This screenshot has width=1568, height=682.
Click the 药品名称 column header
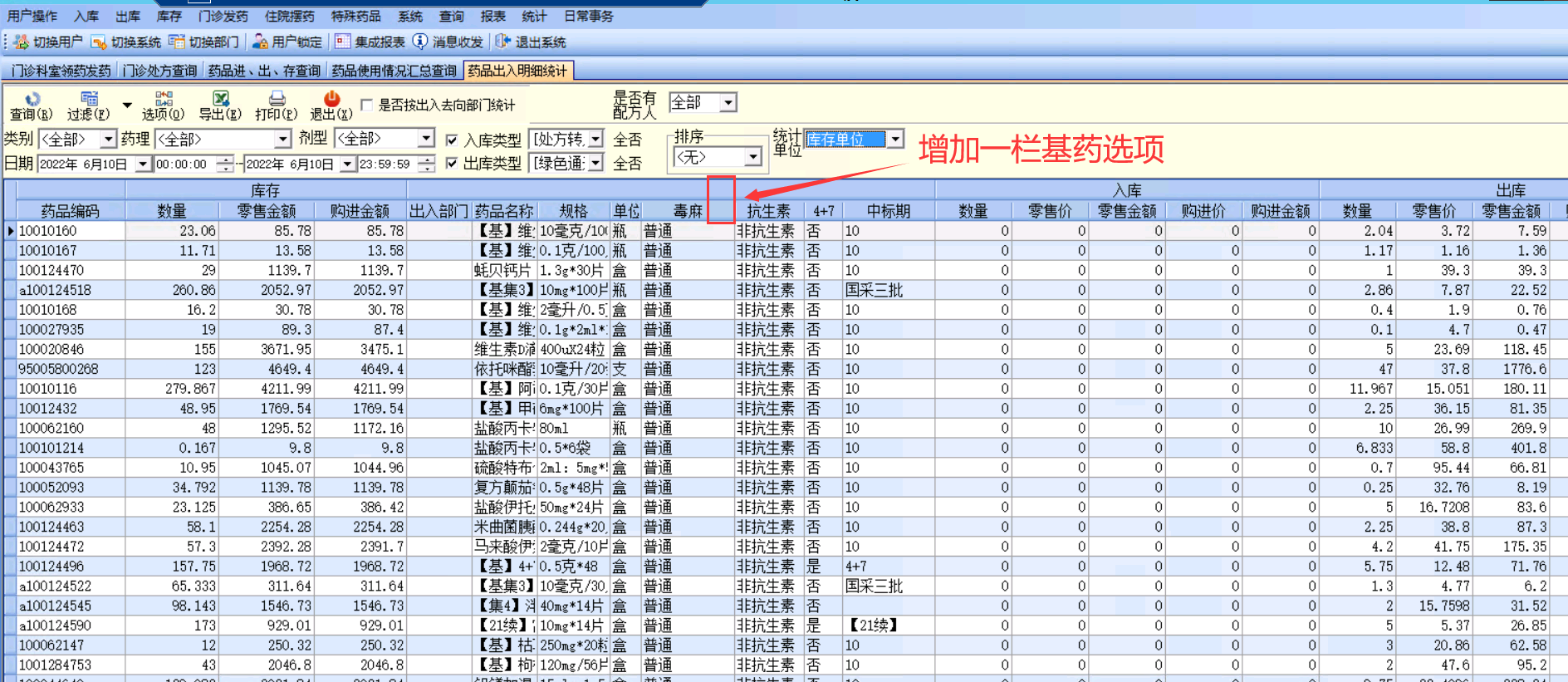(504, 211)
